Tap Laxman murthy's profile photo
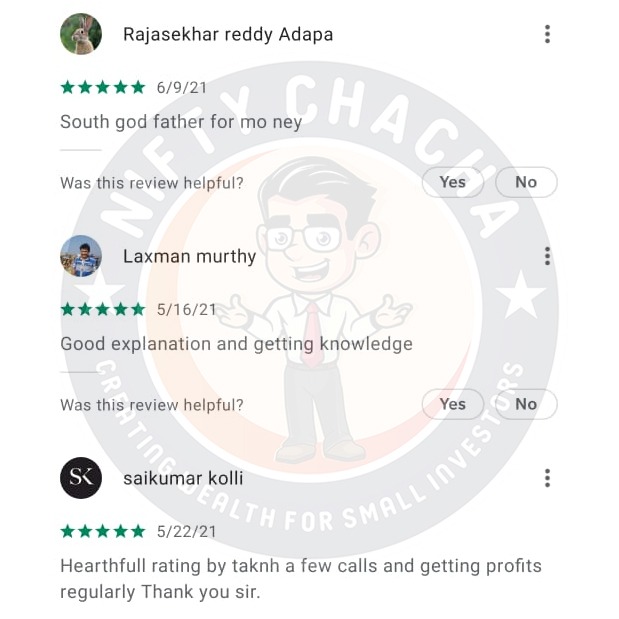The image size is (619, 619). pyautogui.click(x=81, y=256)
